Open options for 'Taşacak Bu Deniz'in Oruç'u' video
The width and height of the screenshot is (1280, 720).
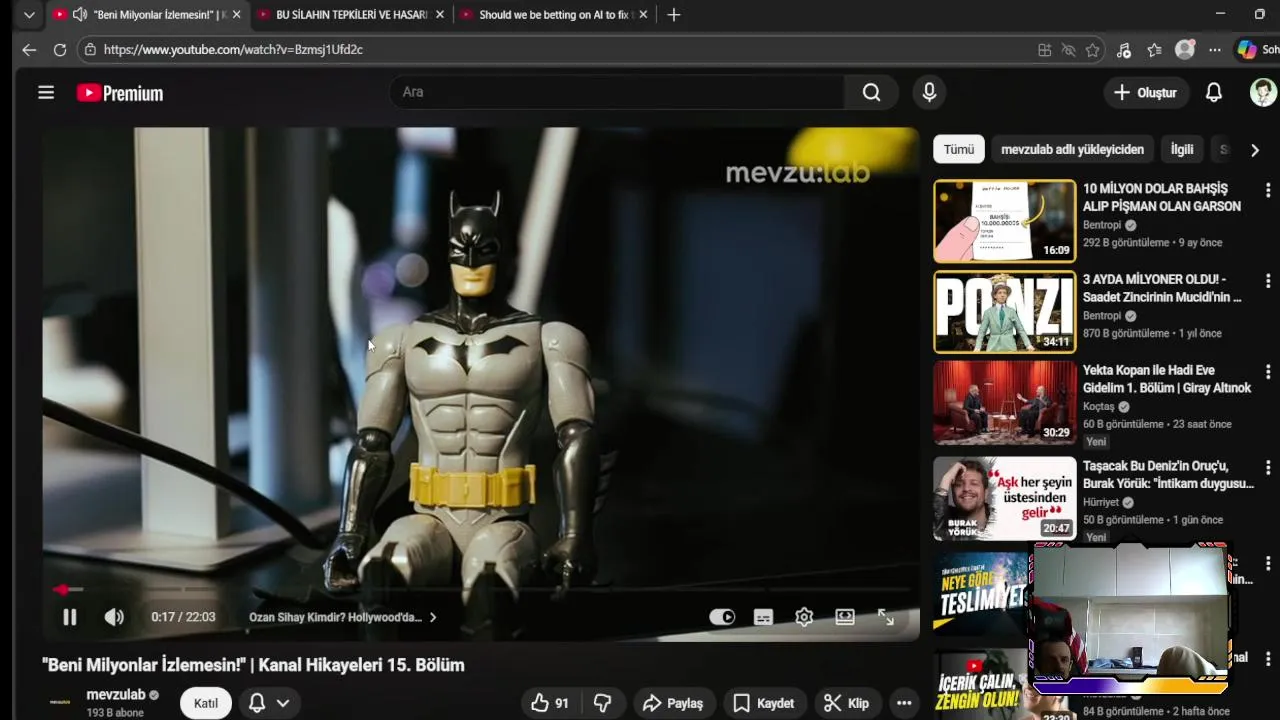[1268, 467]
